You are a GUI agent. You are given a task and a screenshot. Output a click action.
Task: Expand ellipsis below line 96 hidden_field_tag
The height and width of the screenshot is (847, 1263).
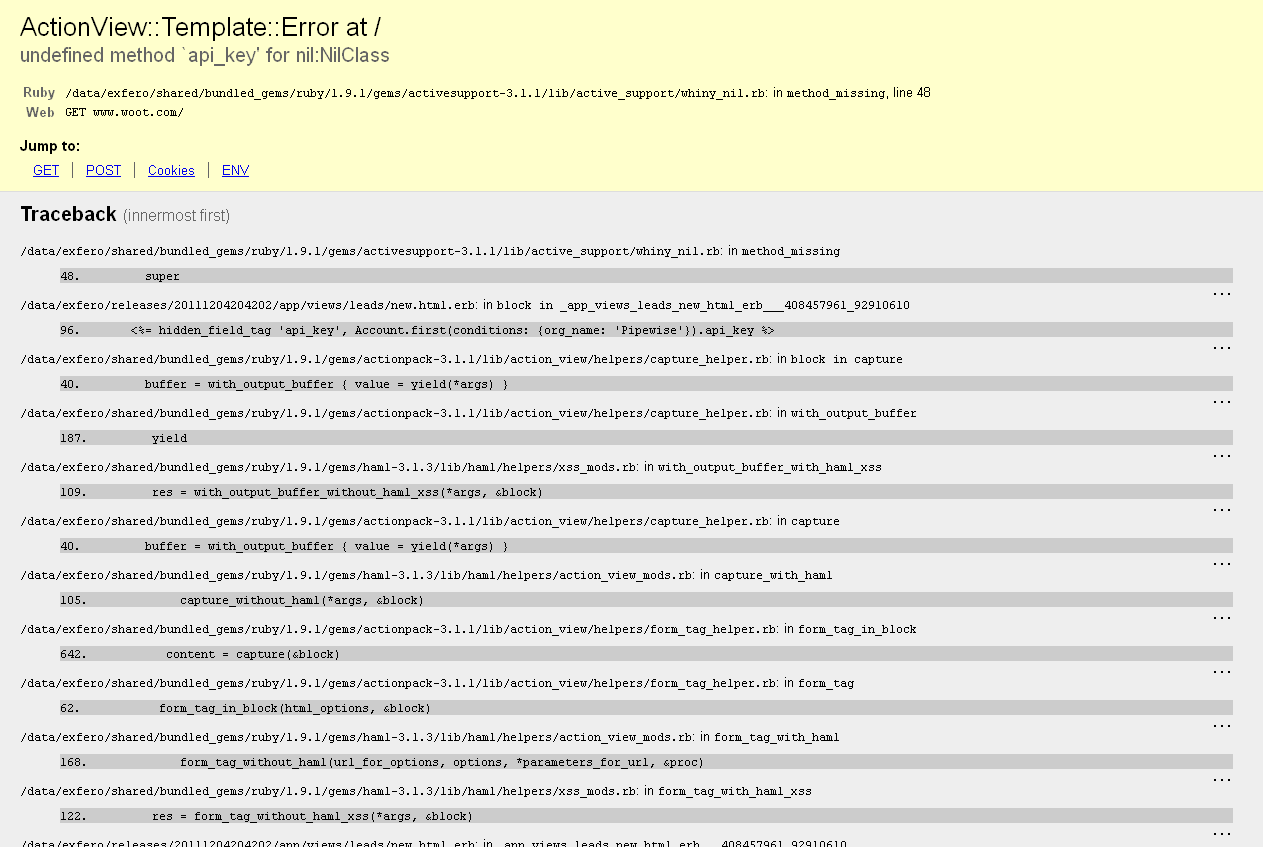point(1221,349)
